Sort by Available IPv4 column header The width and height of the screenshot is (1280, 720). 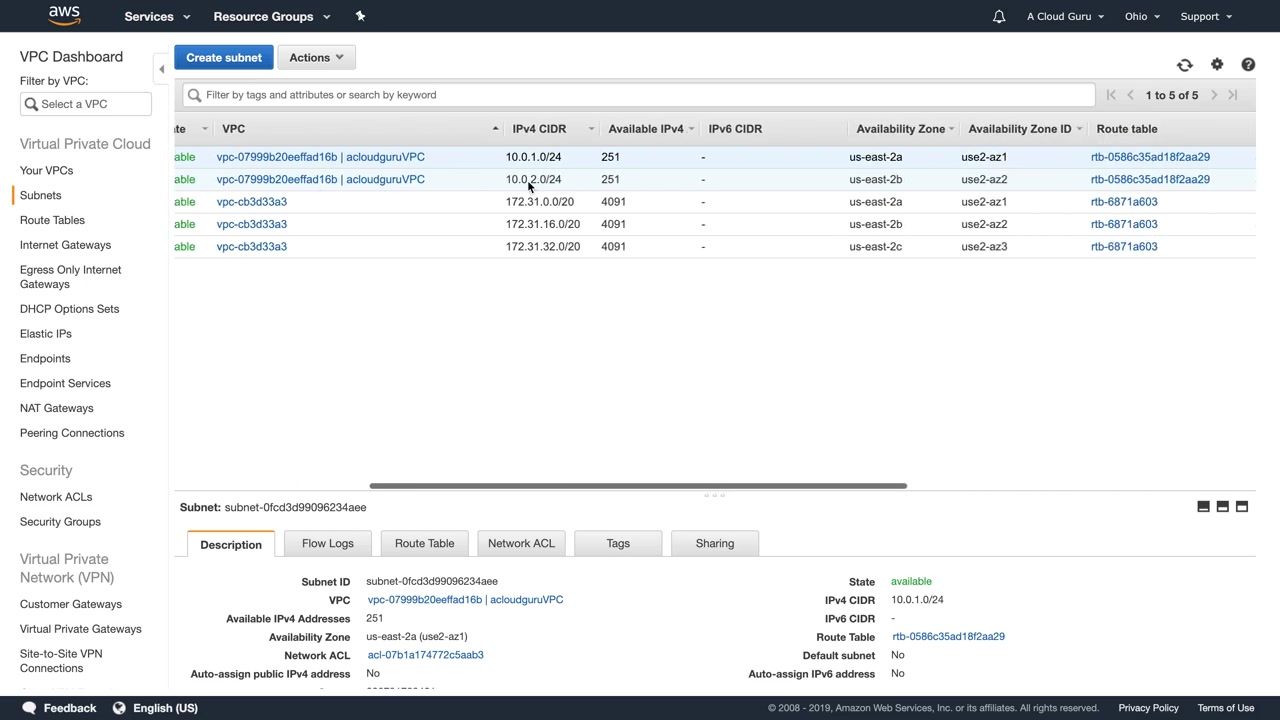tap(650, 129)
